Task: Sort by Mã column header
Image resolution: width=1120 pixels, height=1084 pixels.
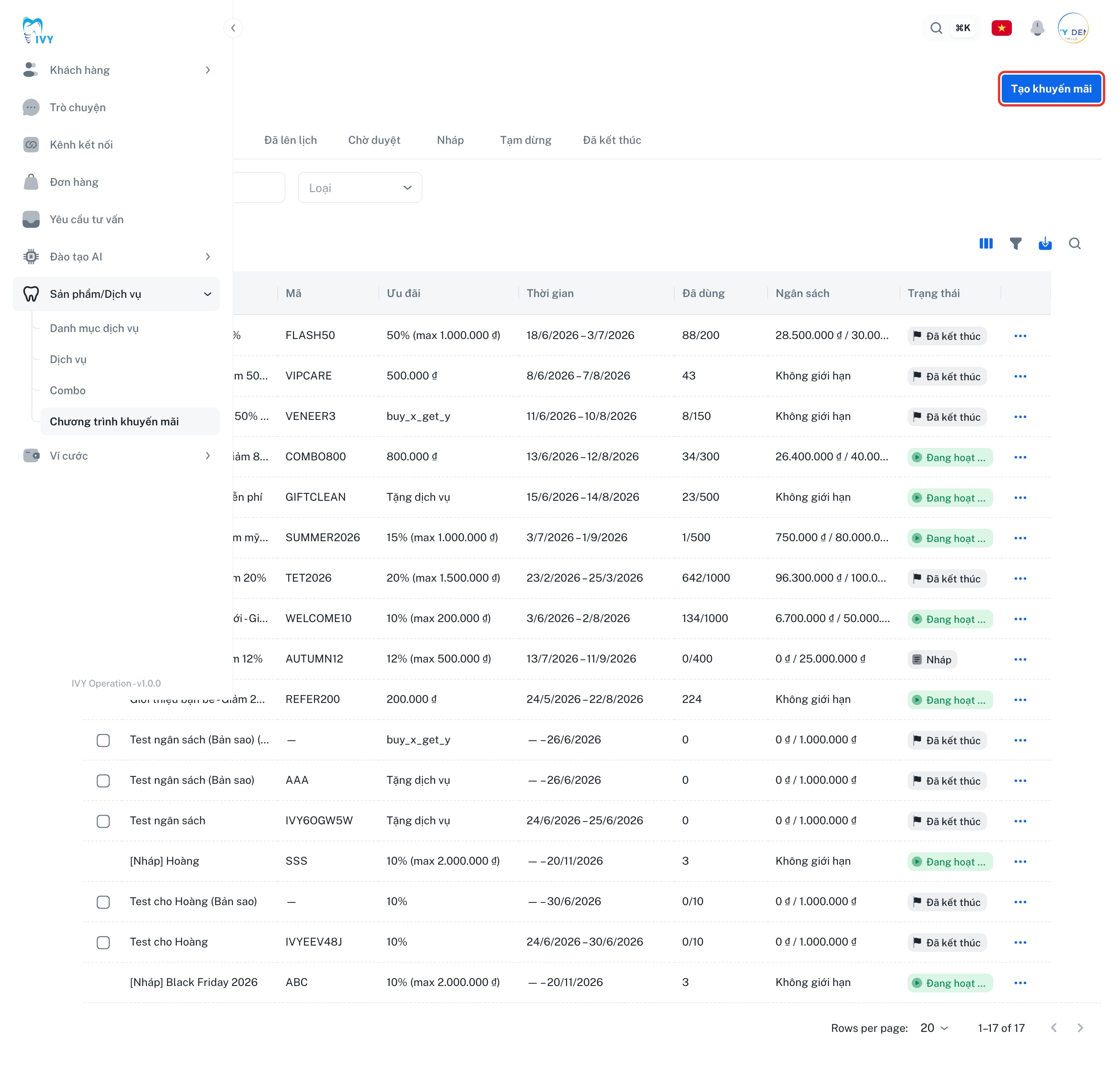Action: tap(294, 293)
